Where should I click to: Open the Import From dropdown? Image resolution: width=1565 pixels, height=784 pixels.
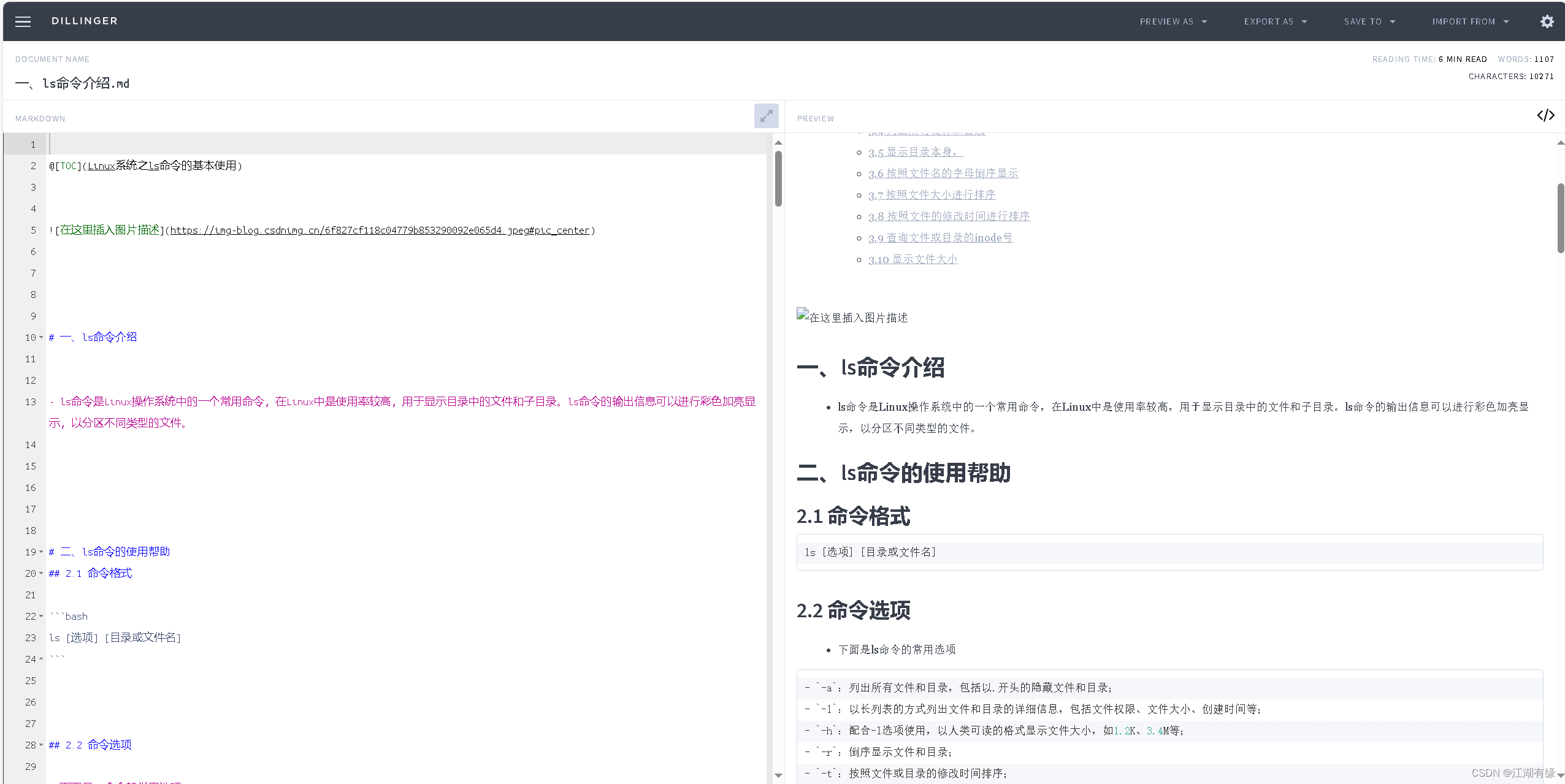[1470, 21]
